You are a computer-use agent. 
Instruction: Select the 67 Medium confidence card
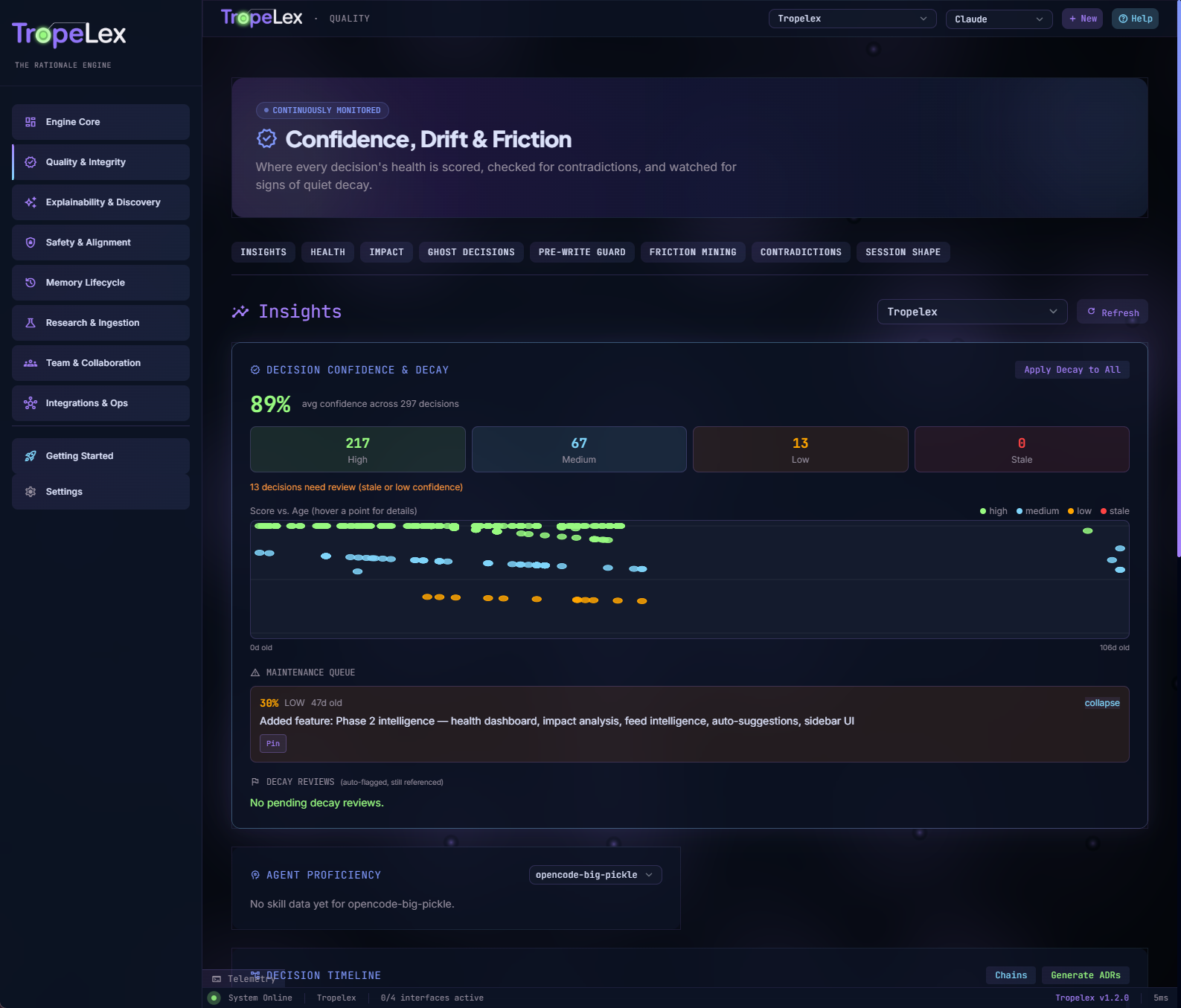(579, 449)
